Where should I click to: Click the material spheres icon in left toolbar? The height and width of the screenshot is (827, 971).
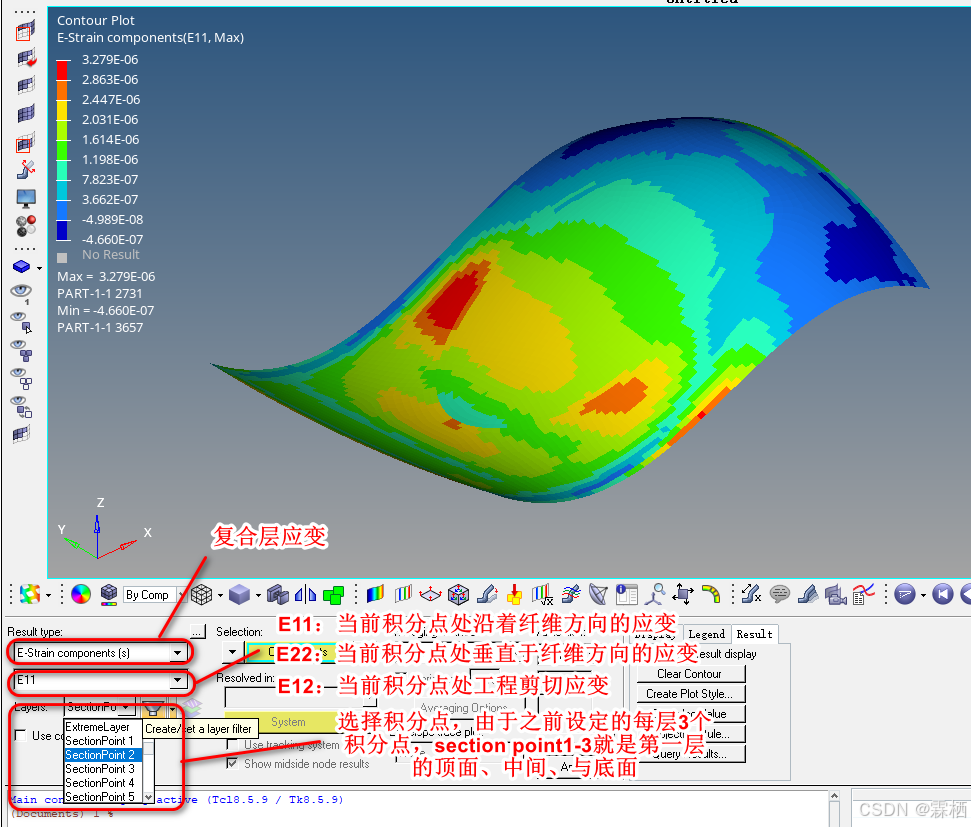[26, 225]
